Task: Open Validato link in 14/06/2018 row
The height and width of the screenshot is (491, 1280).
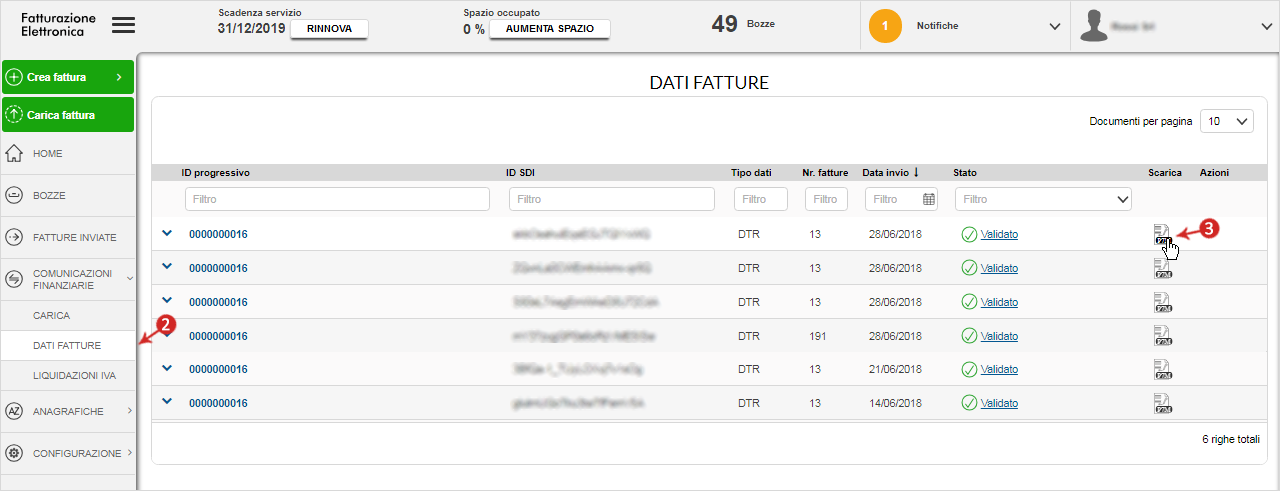Action: (999, 404)
